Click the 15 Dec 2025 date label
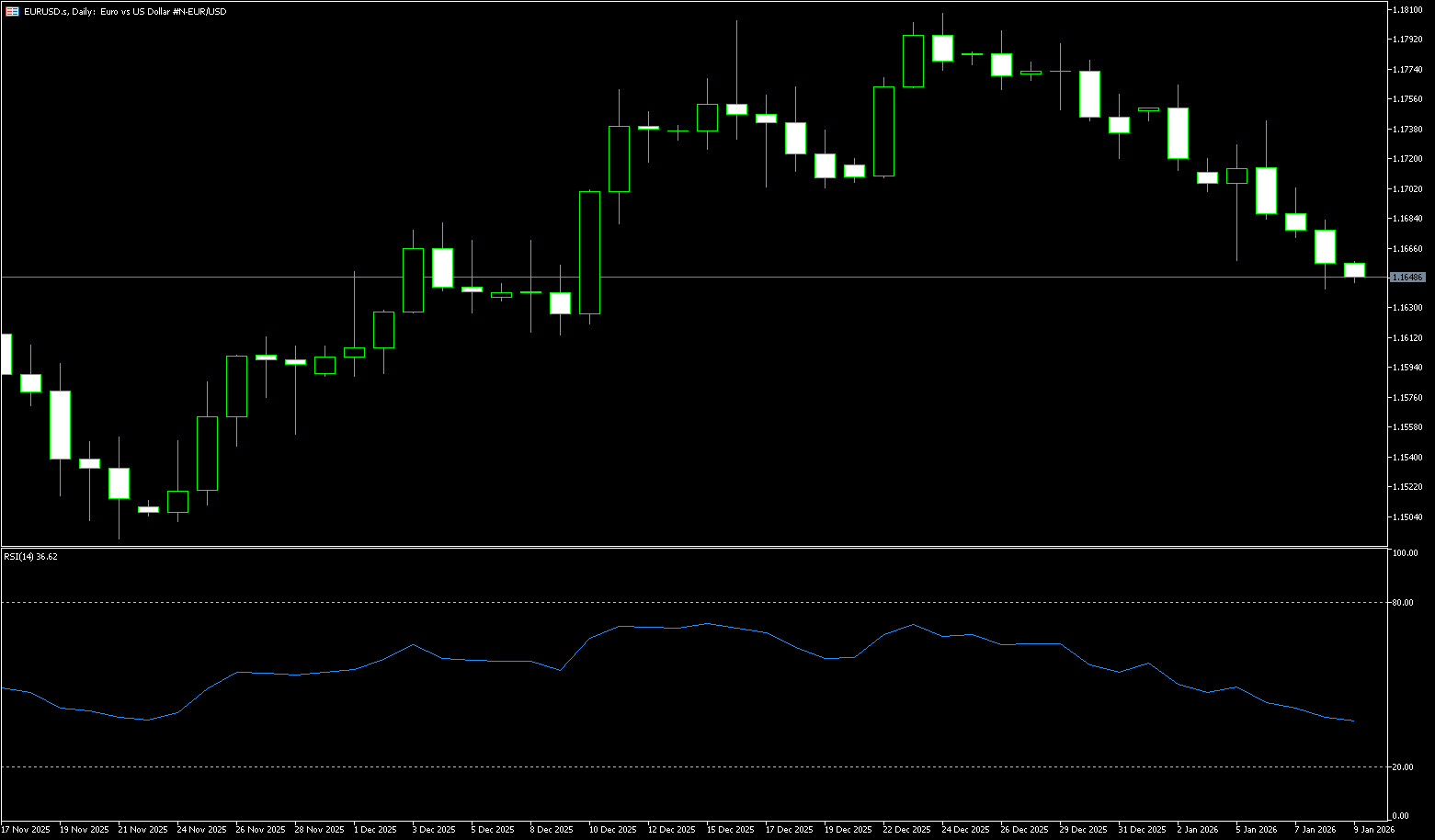1435x840 pixels. 731,829
